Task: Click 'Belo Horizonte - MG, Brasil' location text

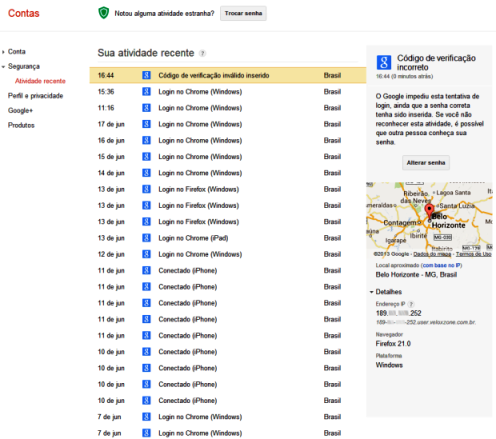Action: click(416, 275)
